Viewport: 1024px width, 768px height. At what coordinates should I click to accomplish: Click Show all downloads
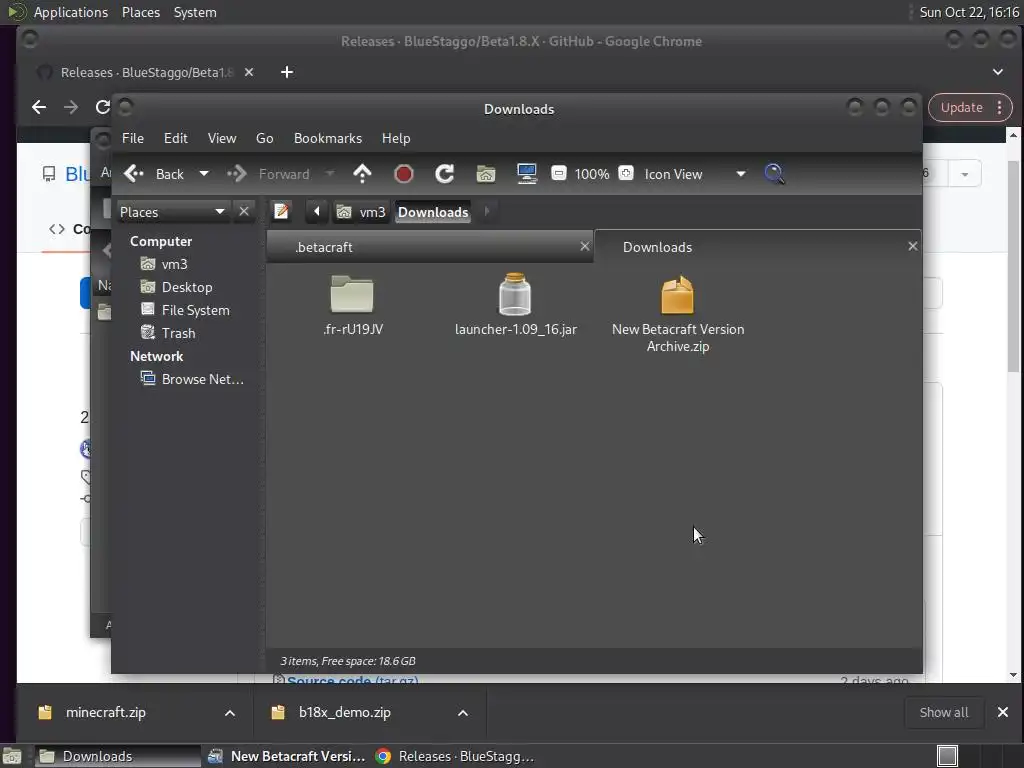[x=944, y=712]
